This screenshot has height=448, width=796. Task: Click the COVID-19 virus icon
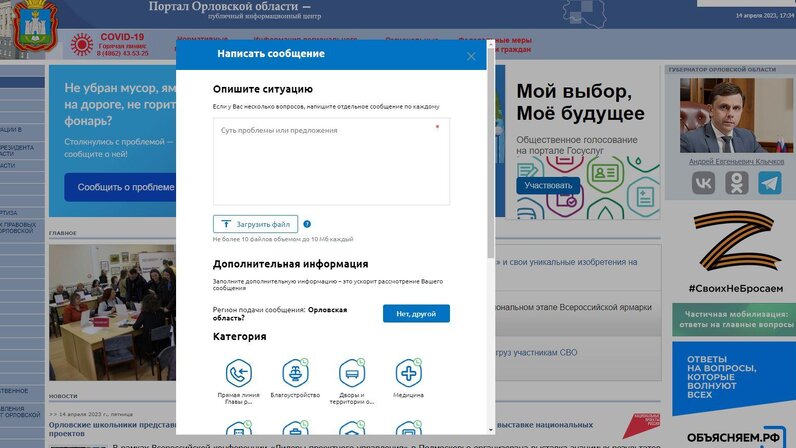tap(82, 45)
